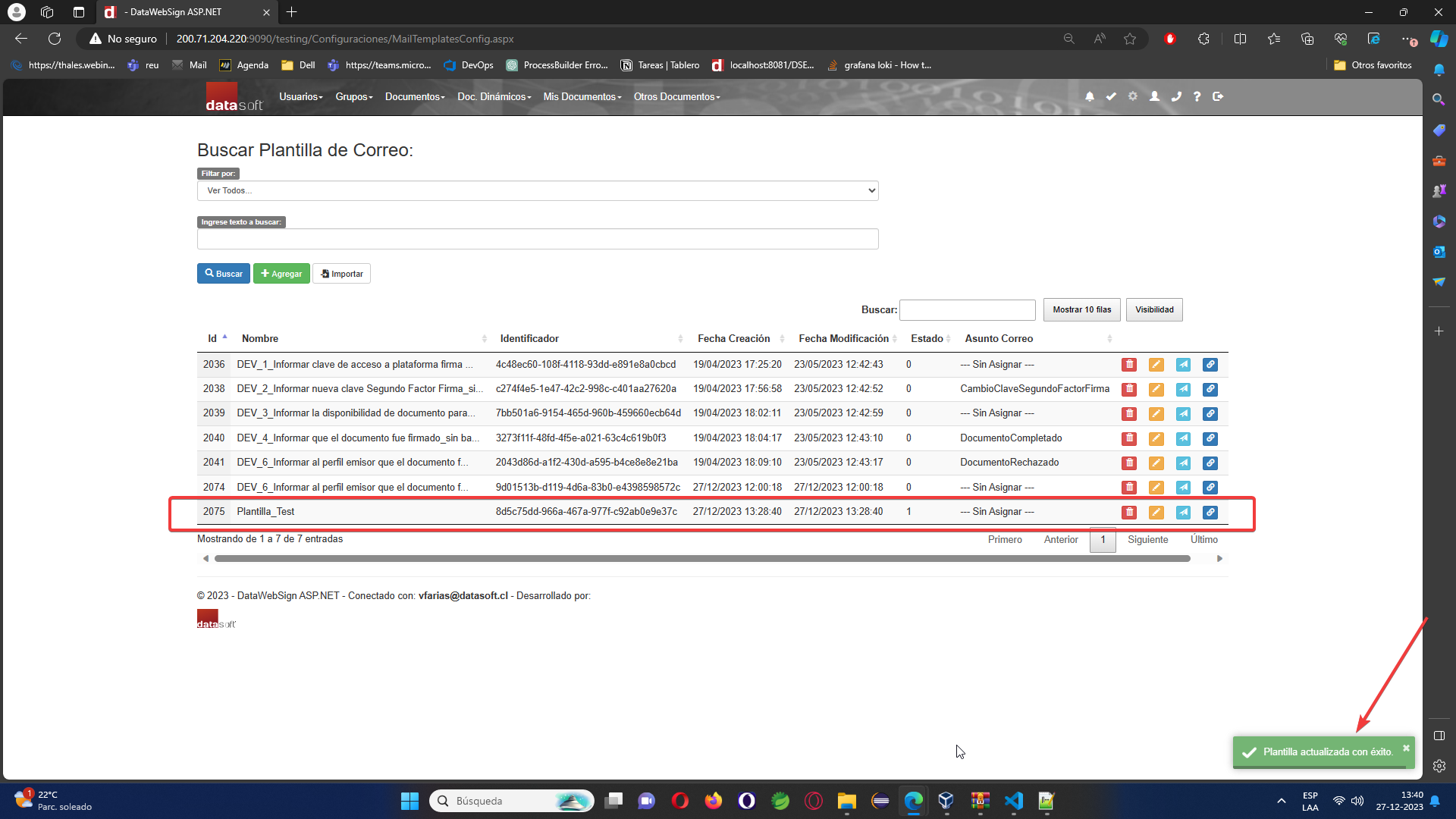
Task: Add this page to favorites star
Action: pos(1130,39)
